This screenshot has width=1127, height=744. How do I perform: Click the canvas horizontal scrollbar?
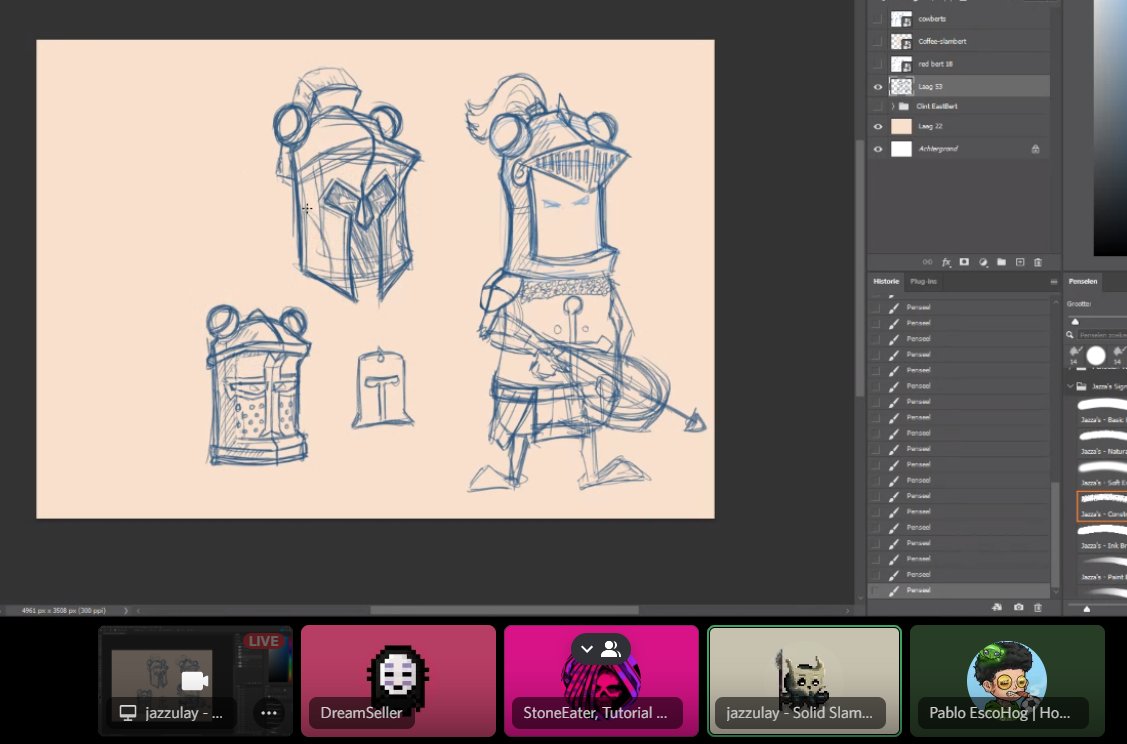[x=504, y=610]
